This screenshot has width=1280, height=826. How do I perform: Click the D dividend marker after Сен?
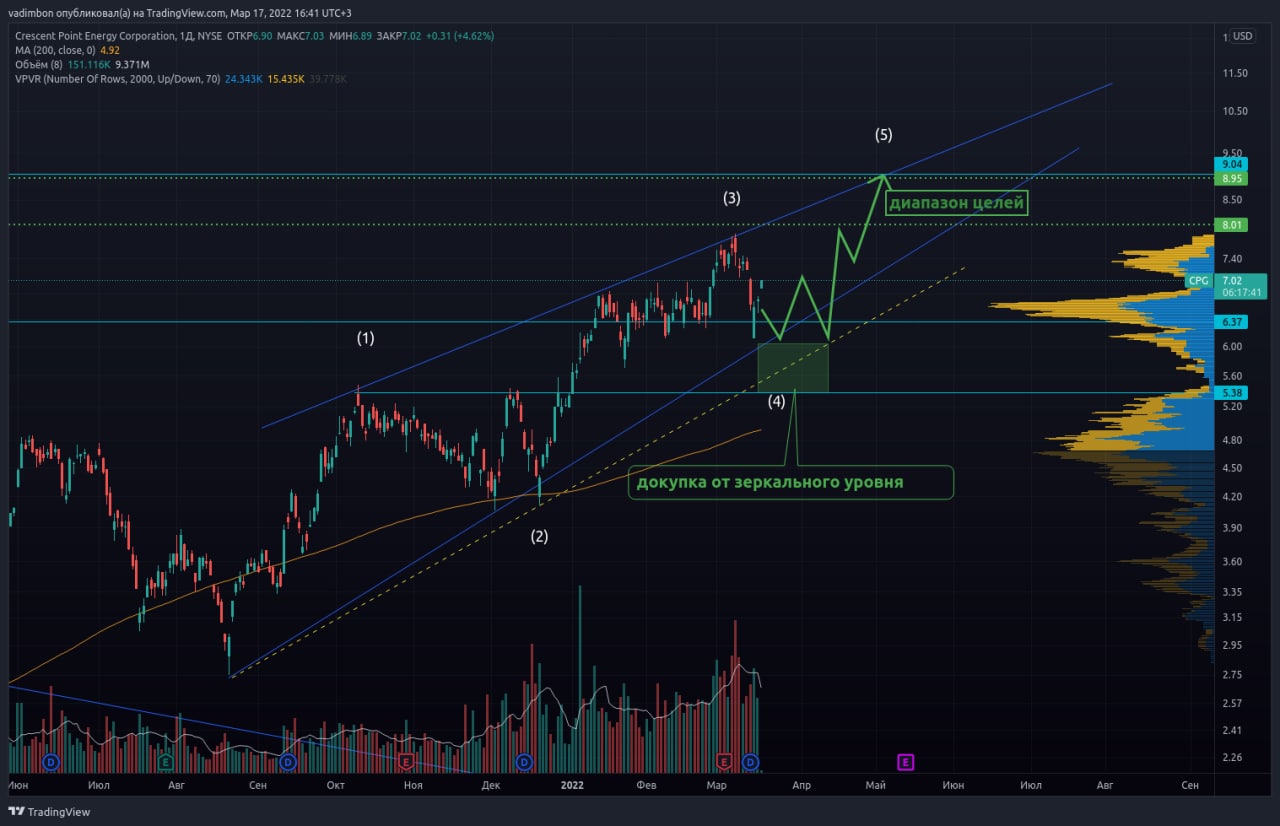(288, 763)
